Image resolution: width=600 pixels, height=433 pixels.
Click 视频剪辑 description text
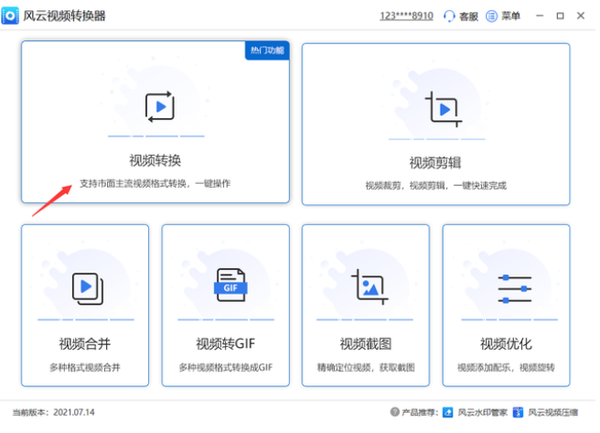435,186
